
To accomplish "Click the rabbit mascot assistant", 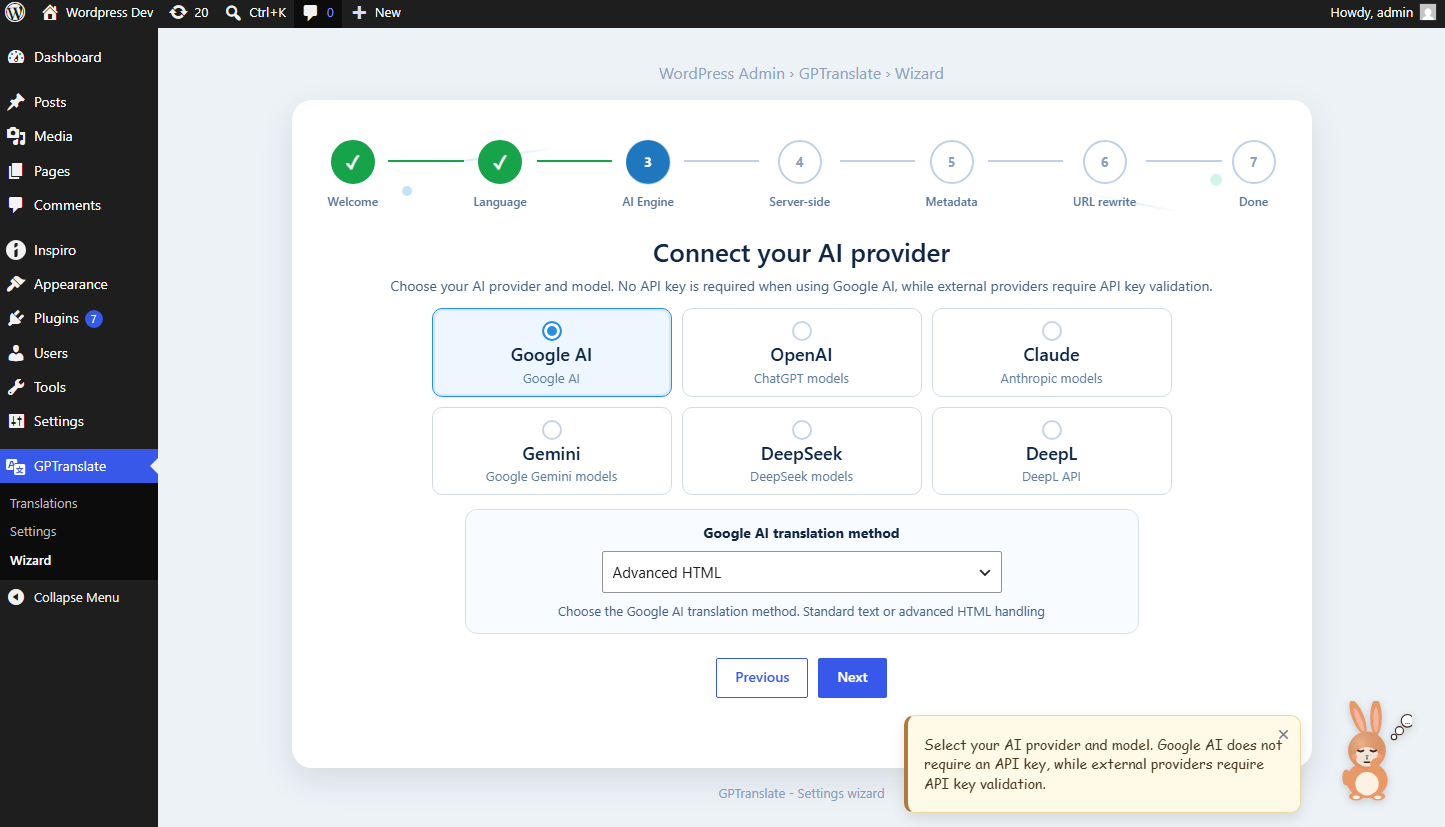I will tap(1366, 751).
